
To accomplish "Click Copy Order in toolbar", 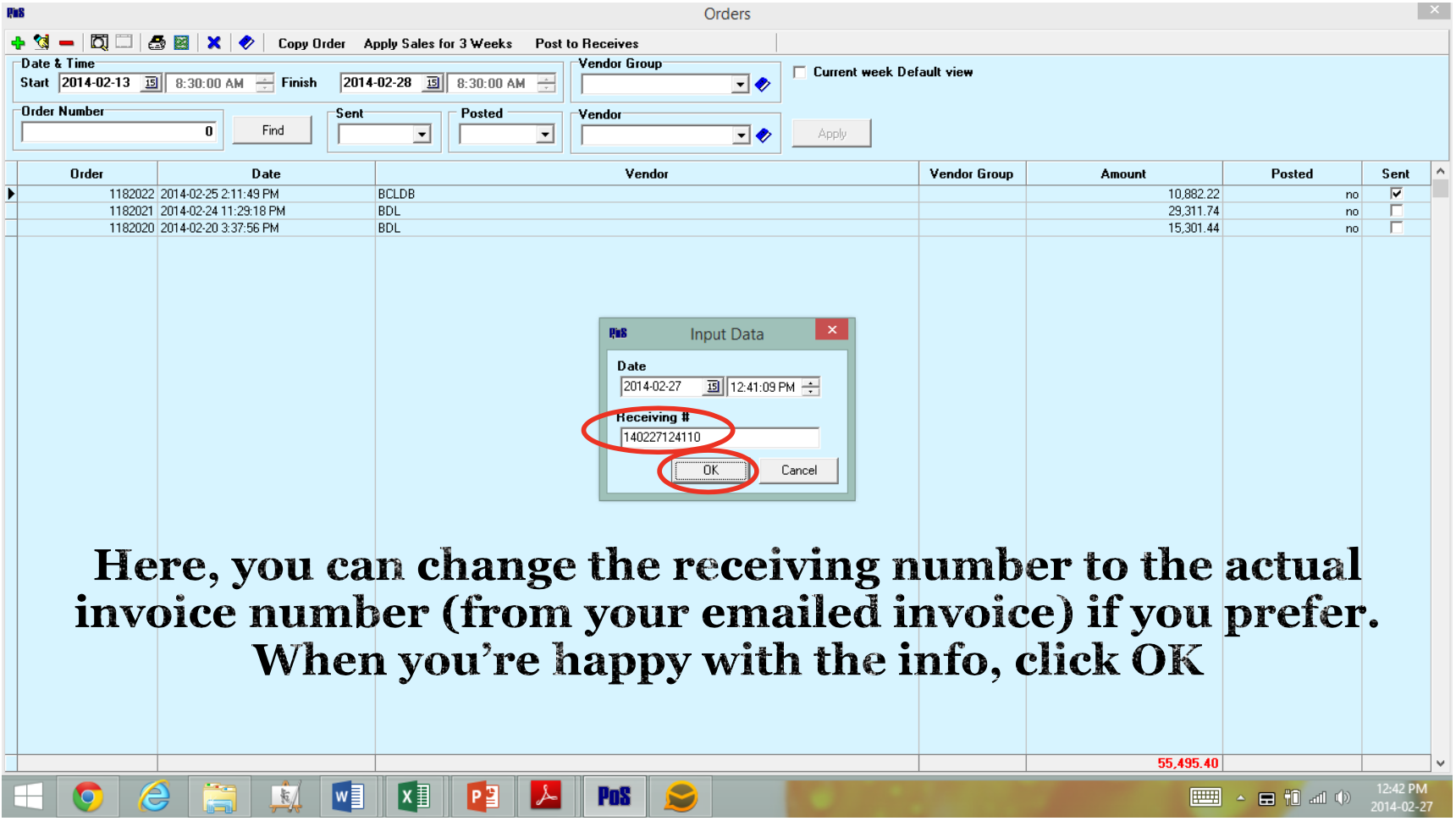I will pos(312,43).
